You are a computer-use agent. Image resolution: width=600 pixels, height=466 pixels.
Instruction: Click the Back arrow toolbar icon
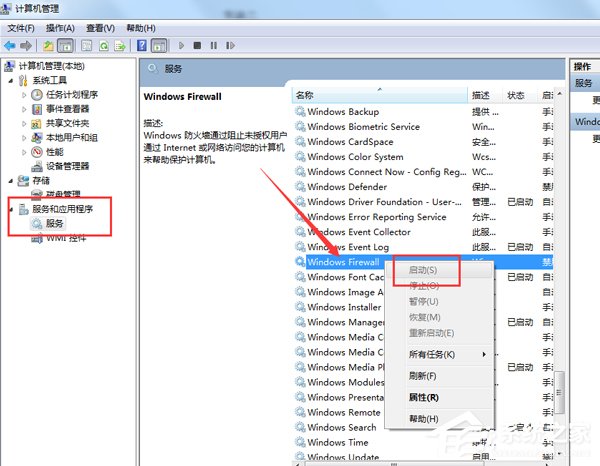click(10, 46)
